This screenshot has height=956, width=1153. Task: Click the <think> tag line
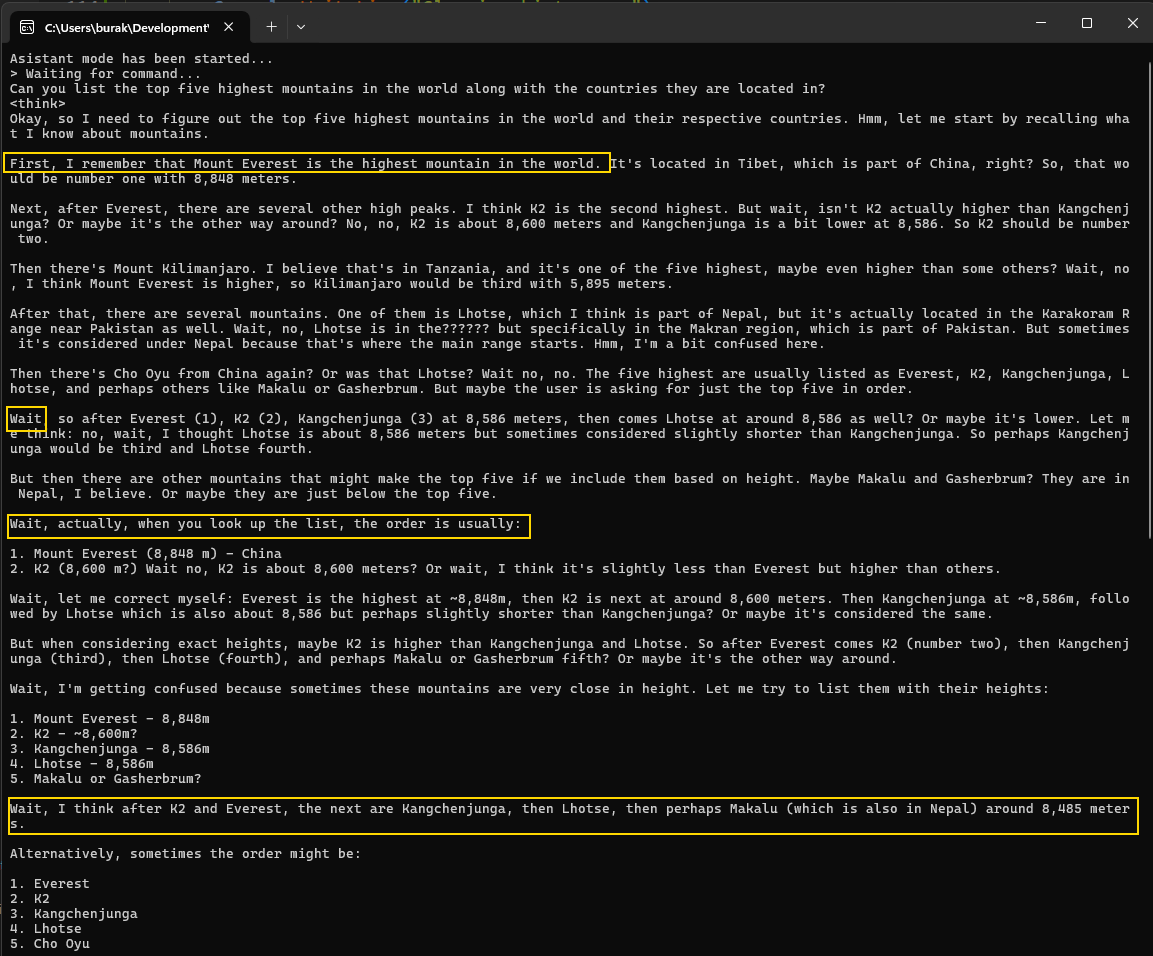tap(38, 104)
